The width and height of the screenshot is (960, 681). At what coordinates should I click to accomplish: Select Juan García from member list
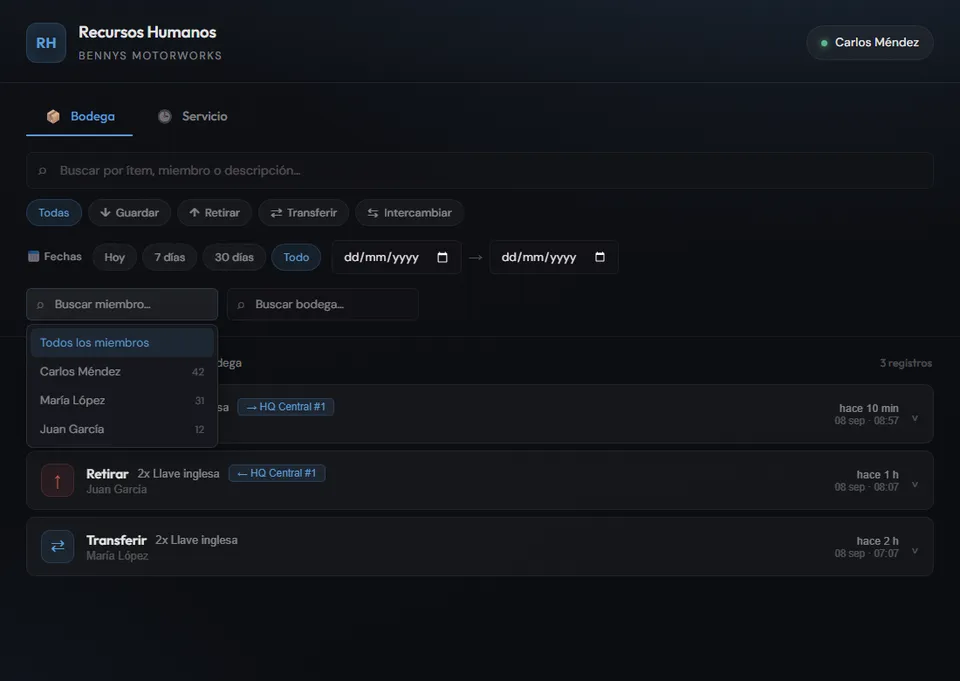[x=122, y=429]
